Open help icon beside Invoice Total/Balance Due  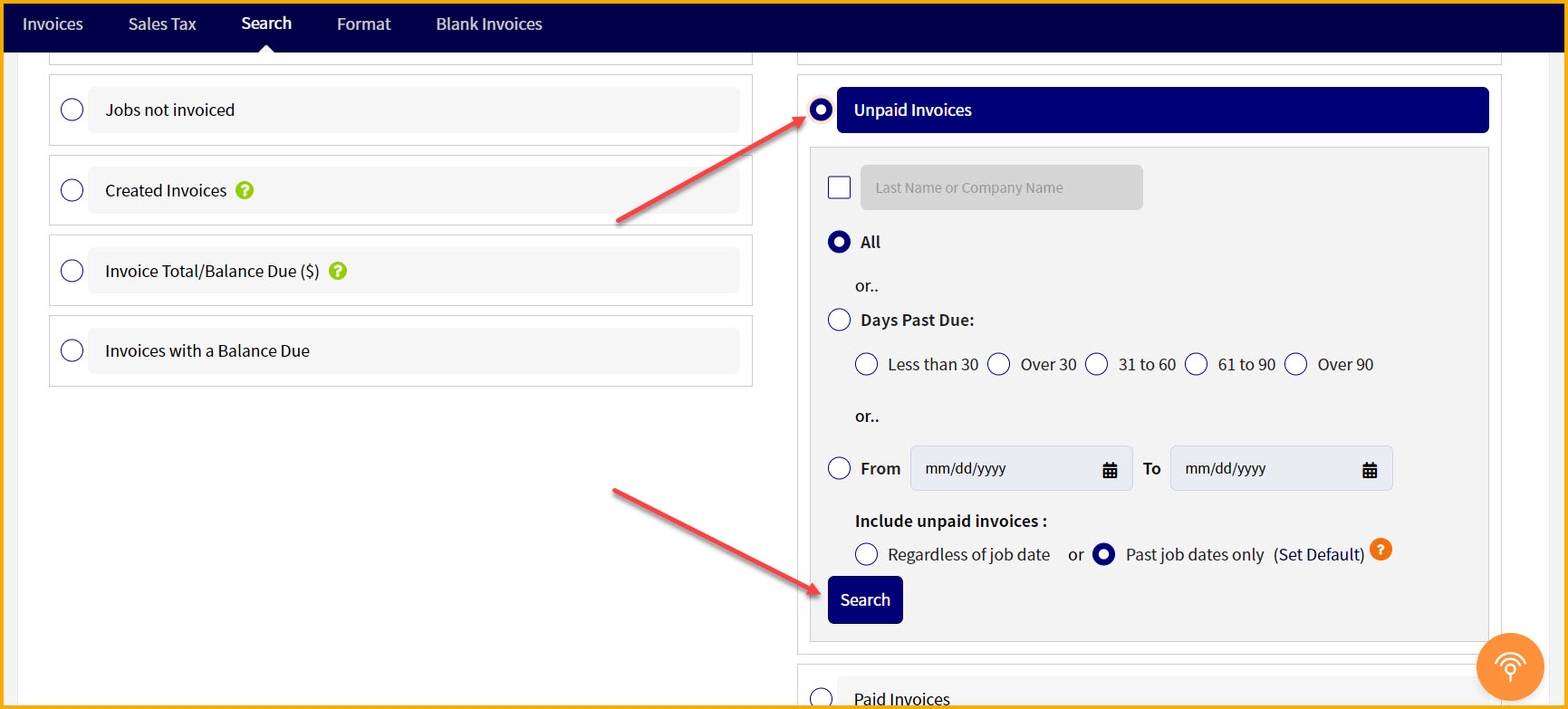pyautogui.click(x=338, y=271)
